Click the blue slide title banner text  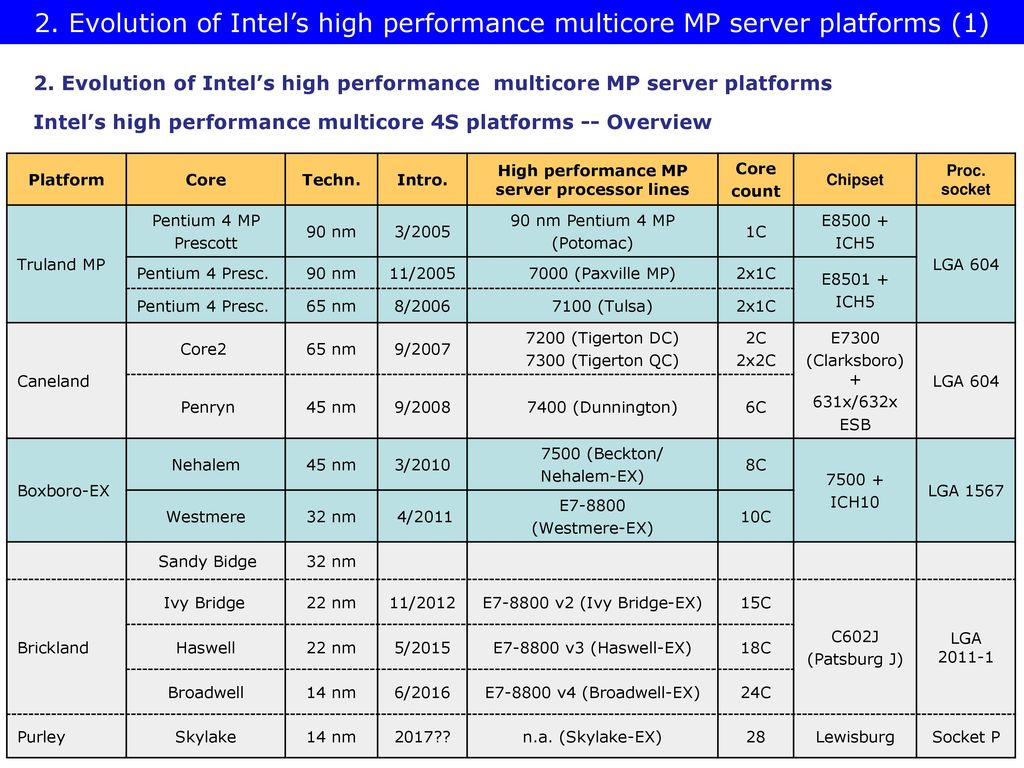[x=511, y=24]
